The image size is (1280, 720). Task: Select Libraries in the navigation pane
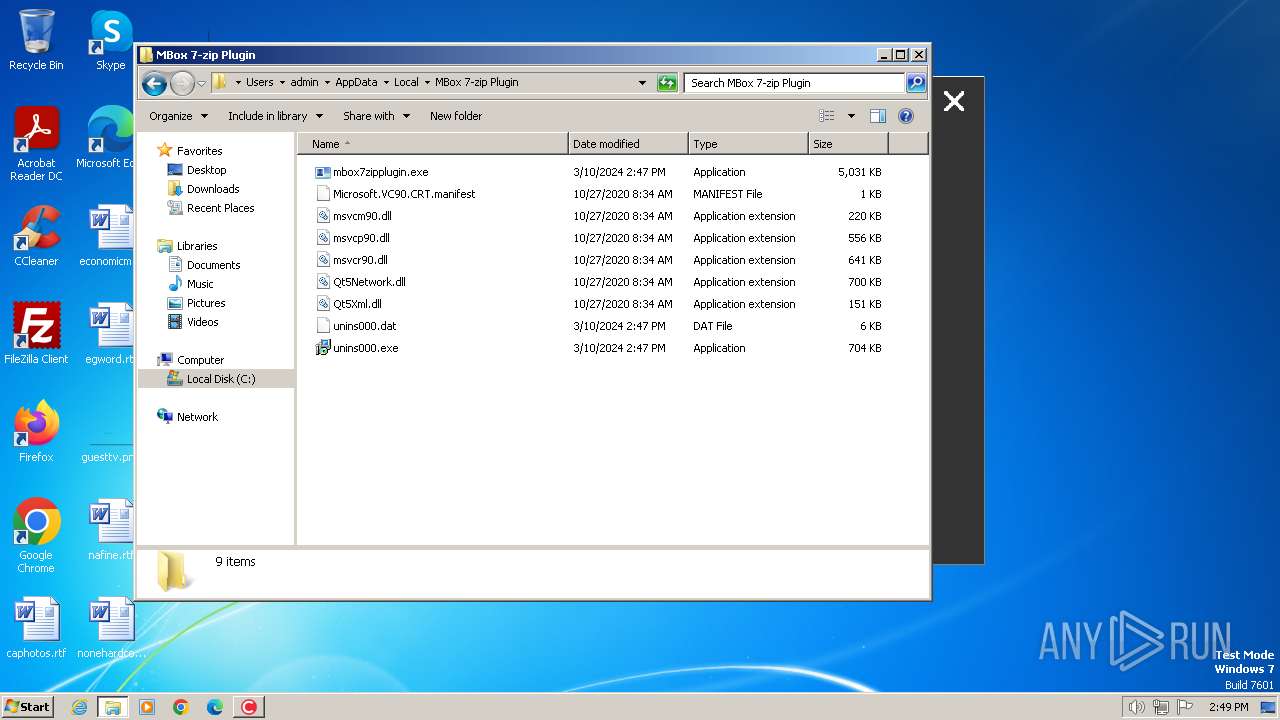197,246
